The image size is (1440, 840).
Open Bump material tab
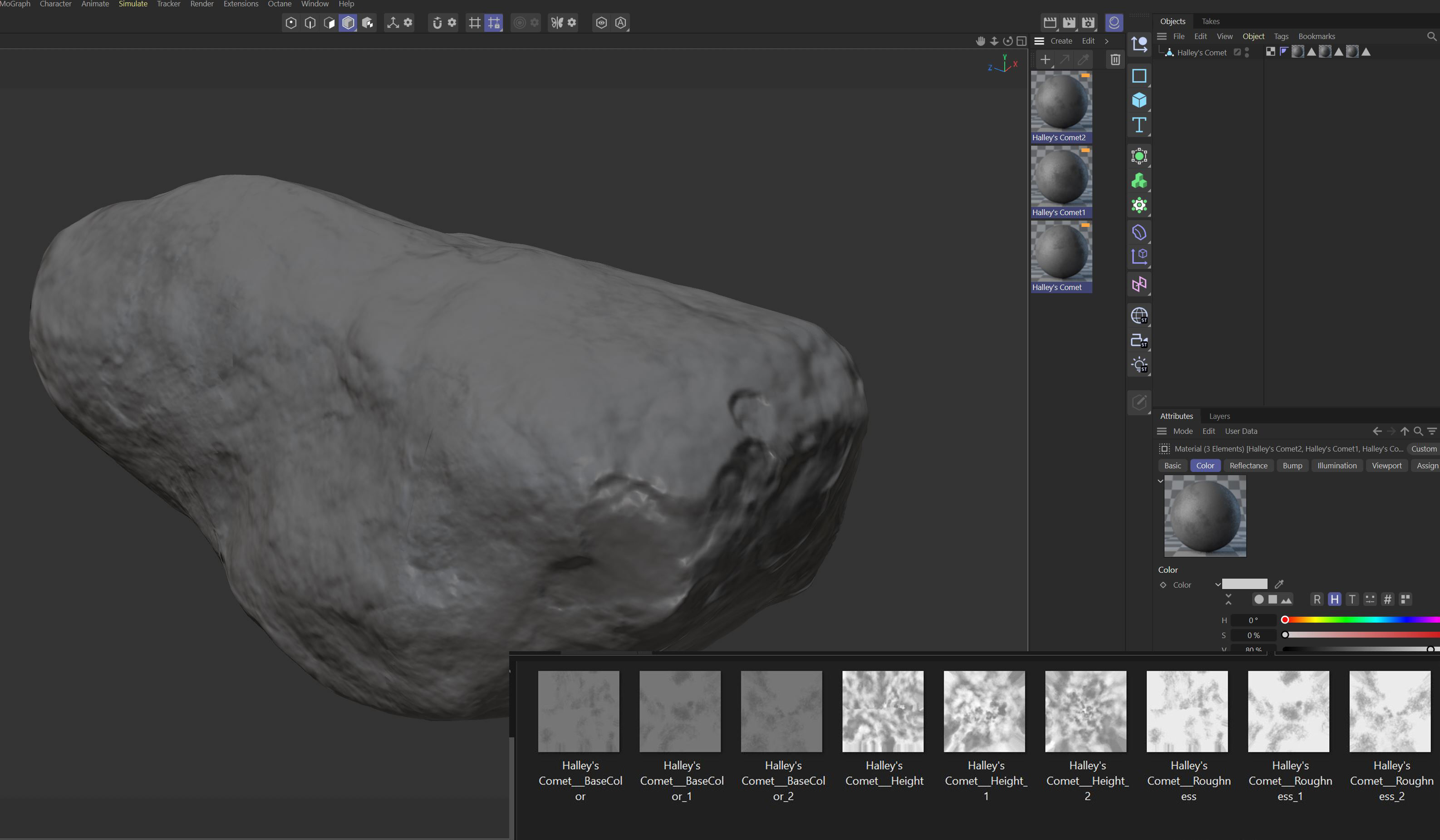tap(1292, 466)
